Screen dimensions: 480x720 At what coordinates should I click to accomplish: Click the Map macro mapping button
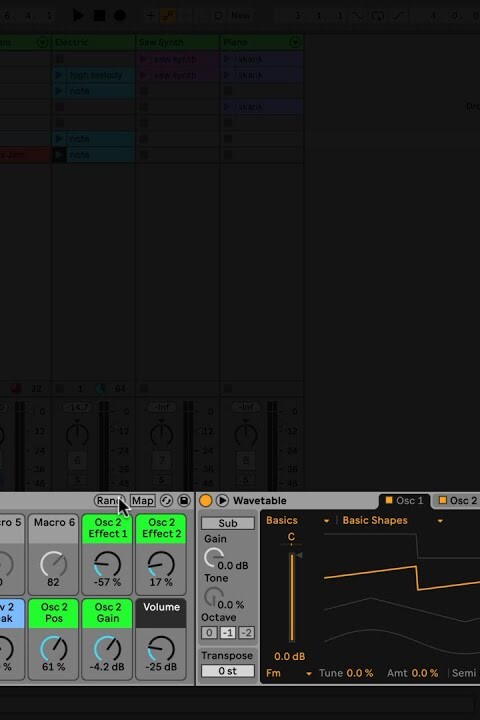pyautogui.click(x=142, y=501)
